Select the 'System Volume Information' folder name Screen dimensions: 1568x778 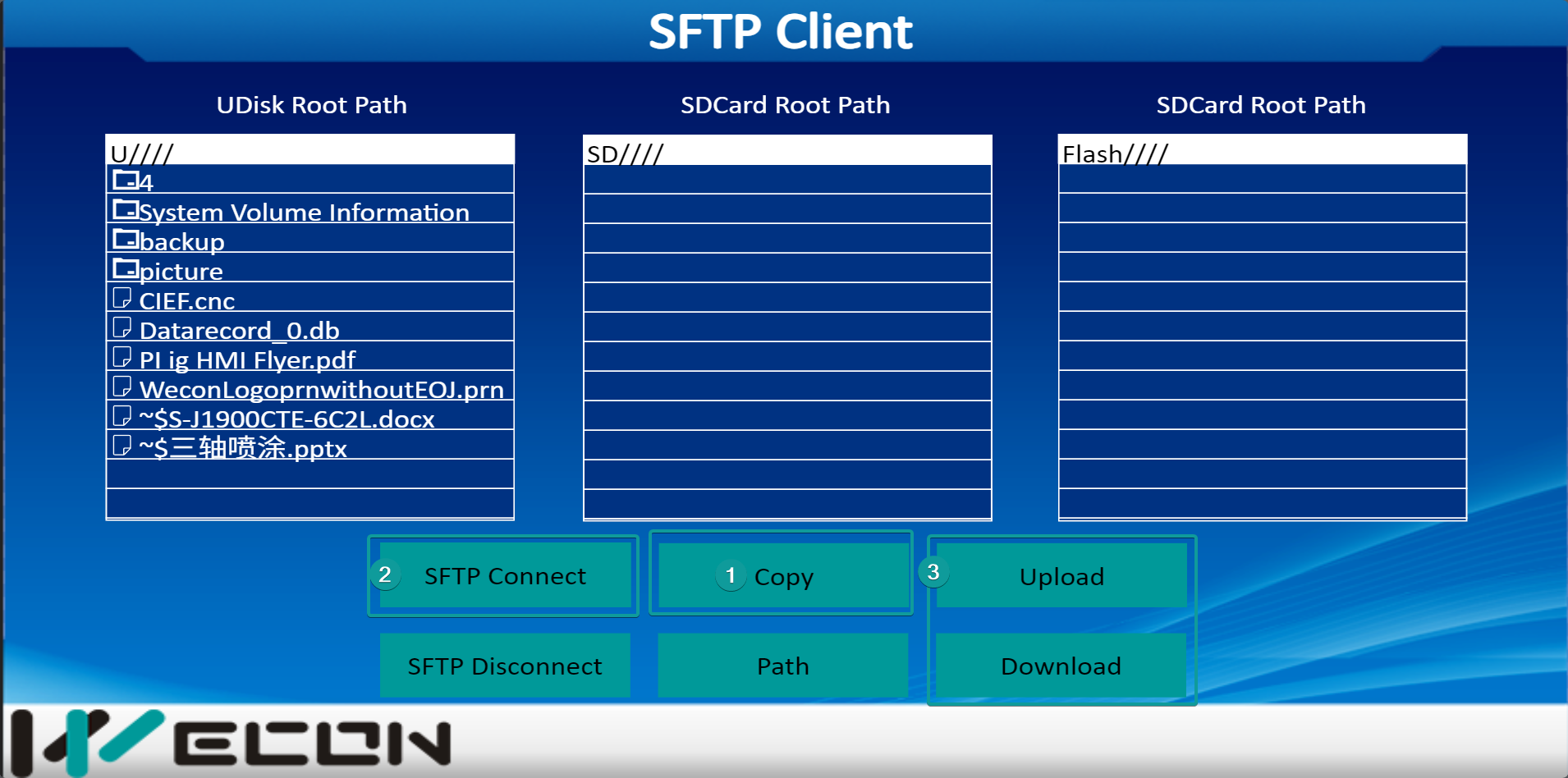coord(305,213)
